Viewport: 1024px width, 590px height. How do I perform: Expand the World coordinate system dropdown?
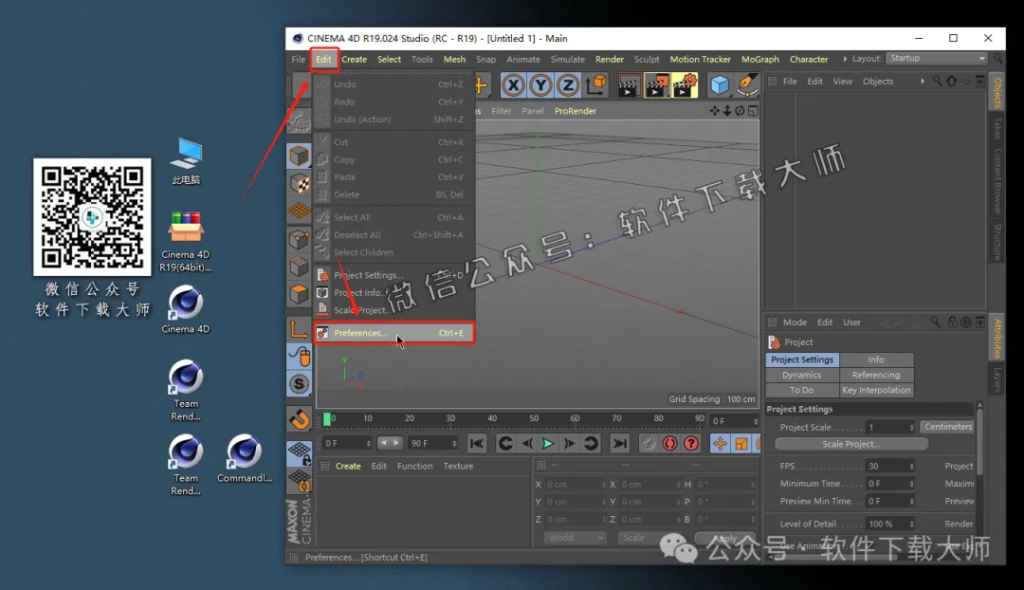pos(573,537)
